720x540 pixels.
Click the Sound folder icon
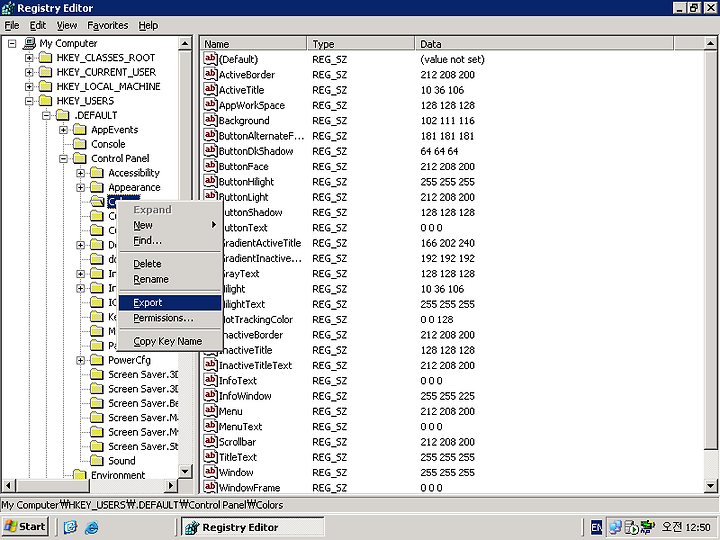97,461
